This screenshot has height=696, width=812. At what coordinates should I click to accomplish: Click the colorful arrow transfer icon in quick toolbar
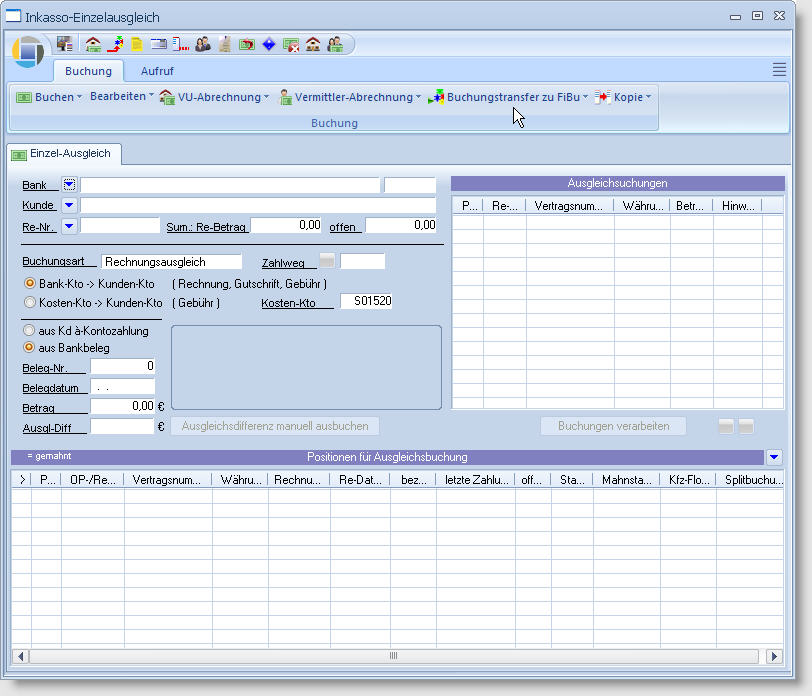pos(115,44)
